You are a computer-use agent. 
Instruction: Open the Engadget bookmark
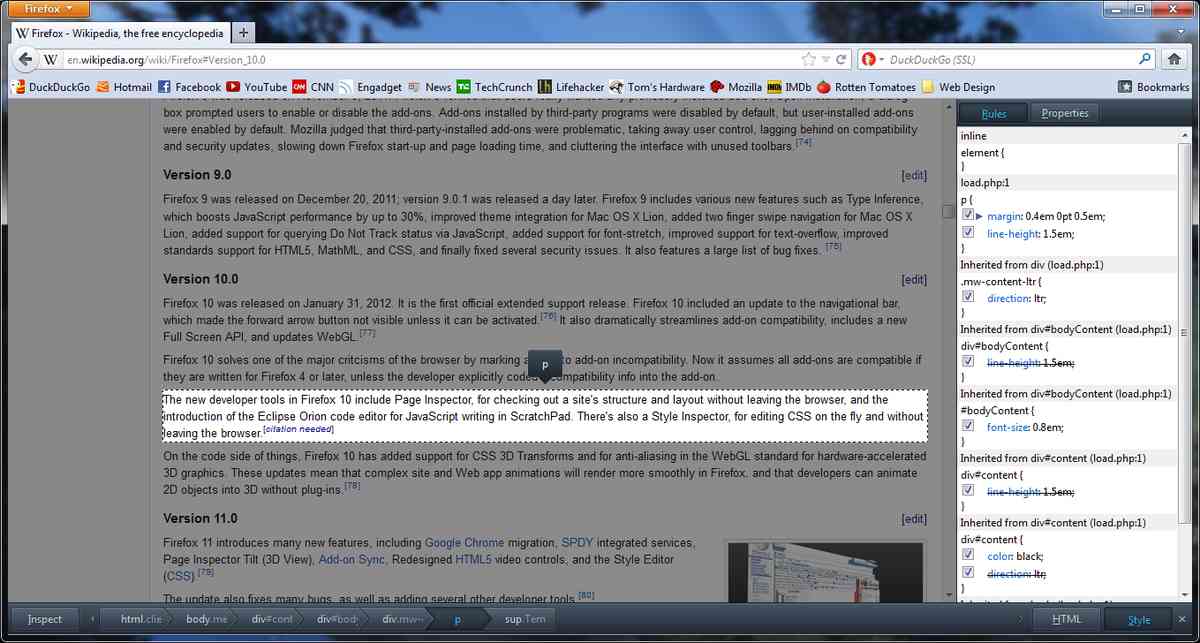pos(371,87)
